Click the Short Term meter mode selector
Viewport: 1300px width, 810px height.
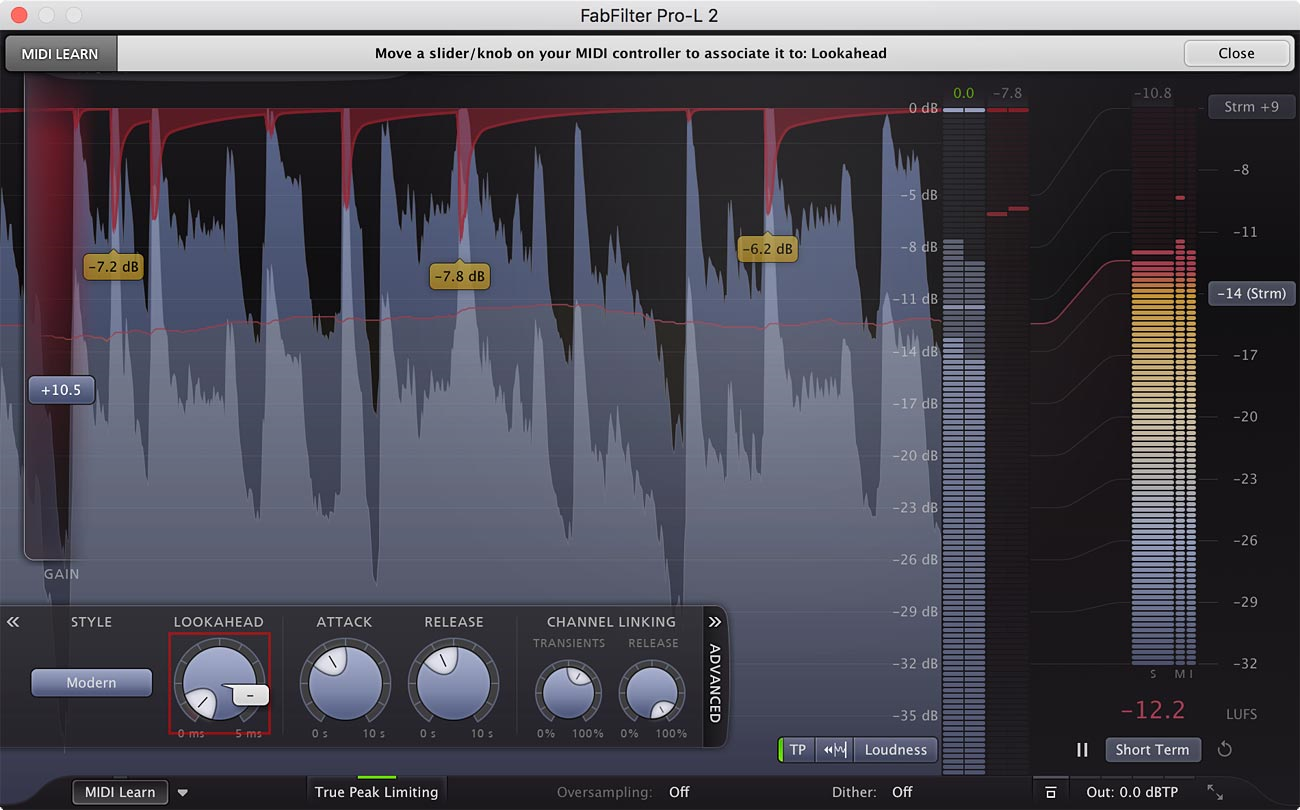[x=1153, y=749]
